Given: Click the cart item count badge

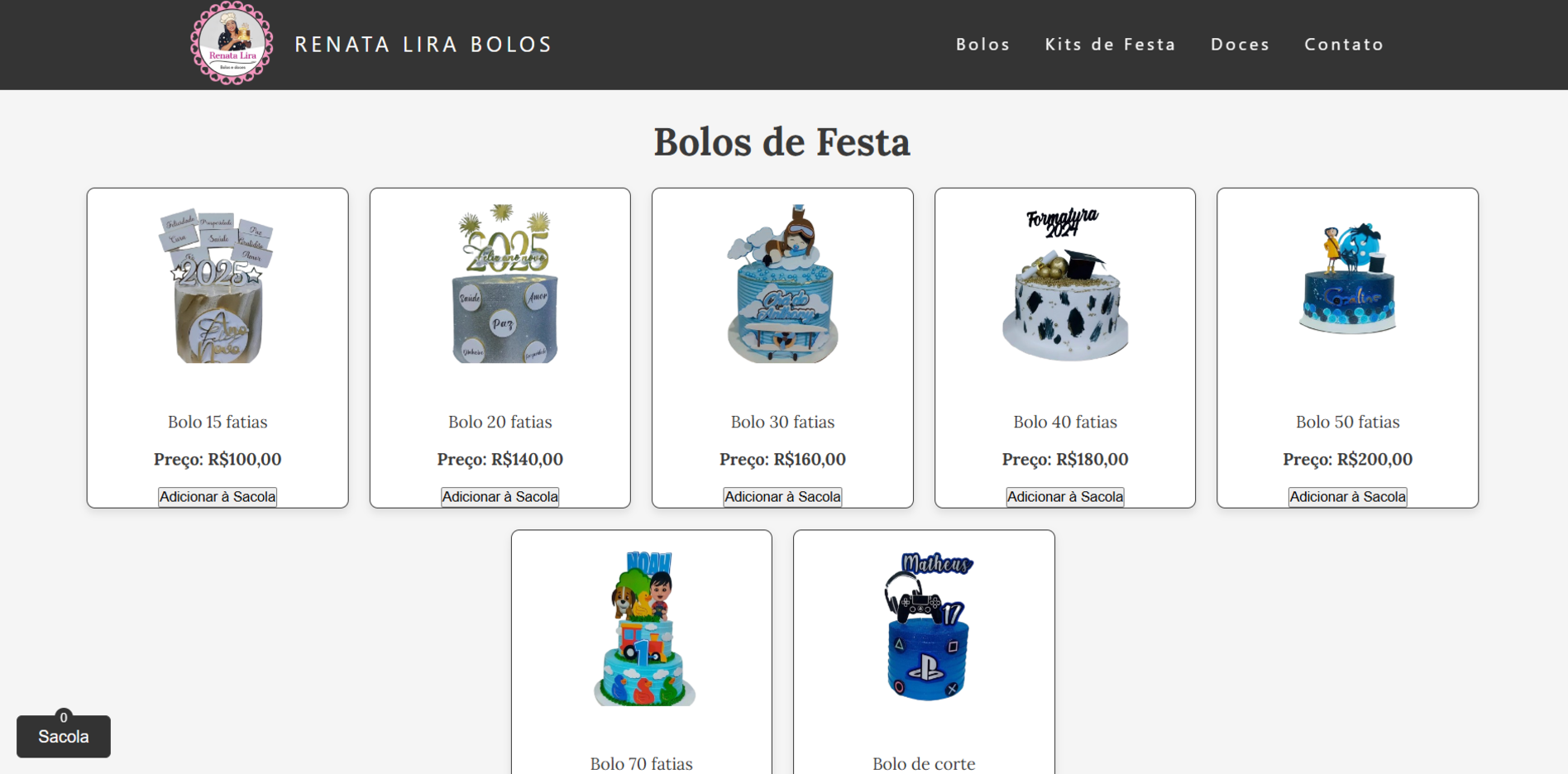Looking at the screenshot, I should (64, 717).
